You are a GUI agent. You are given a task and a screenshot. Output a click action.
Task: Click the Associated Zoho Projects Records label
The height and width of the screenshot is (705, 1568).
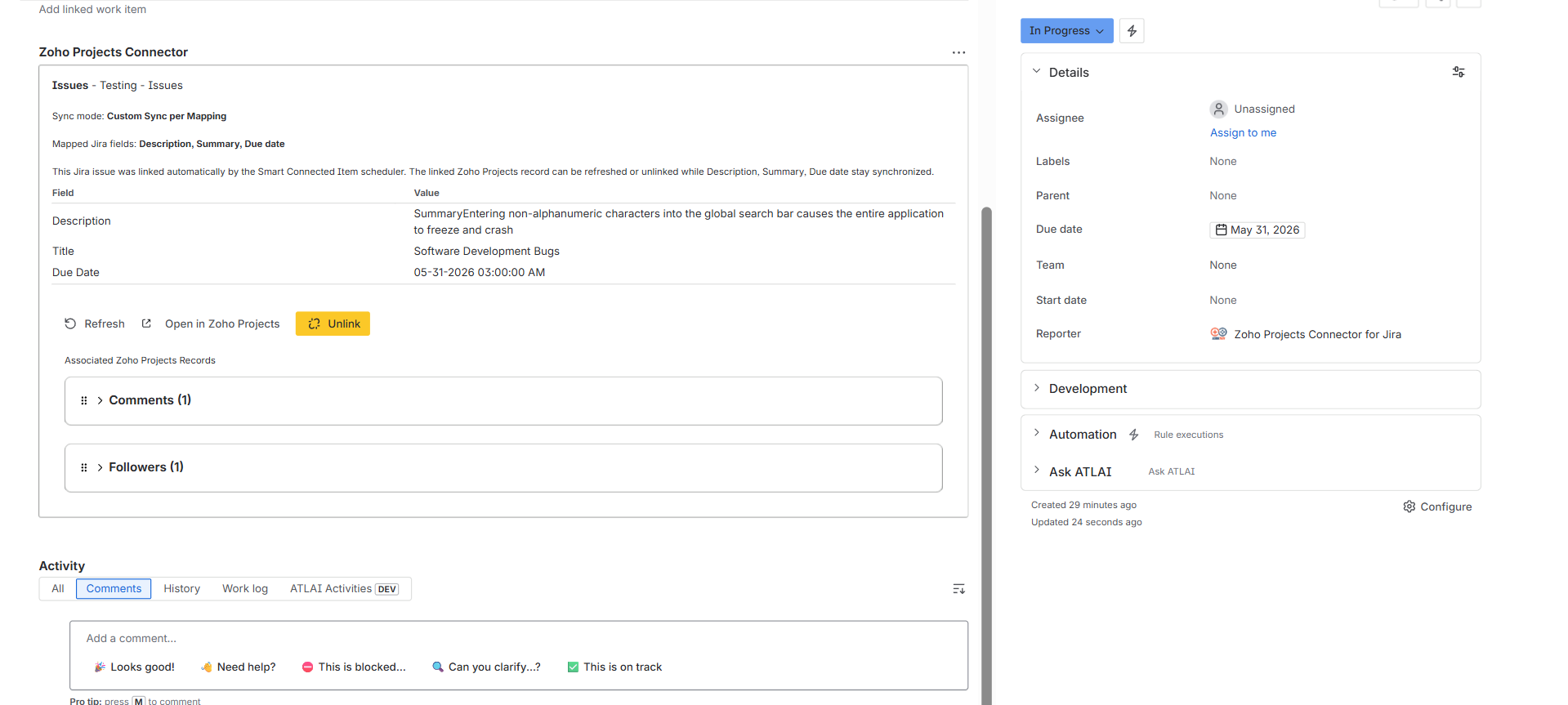140,360
